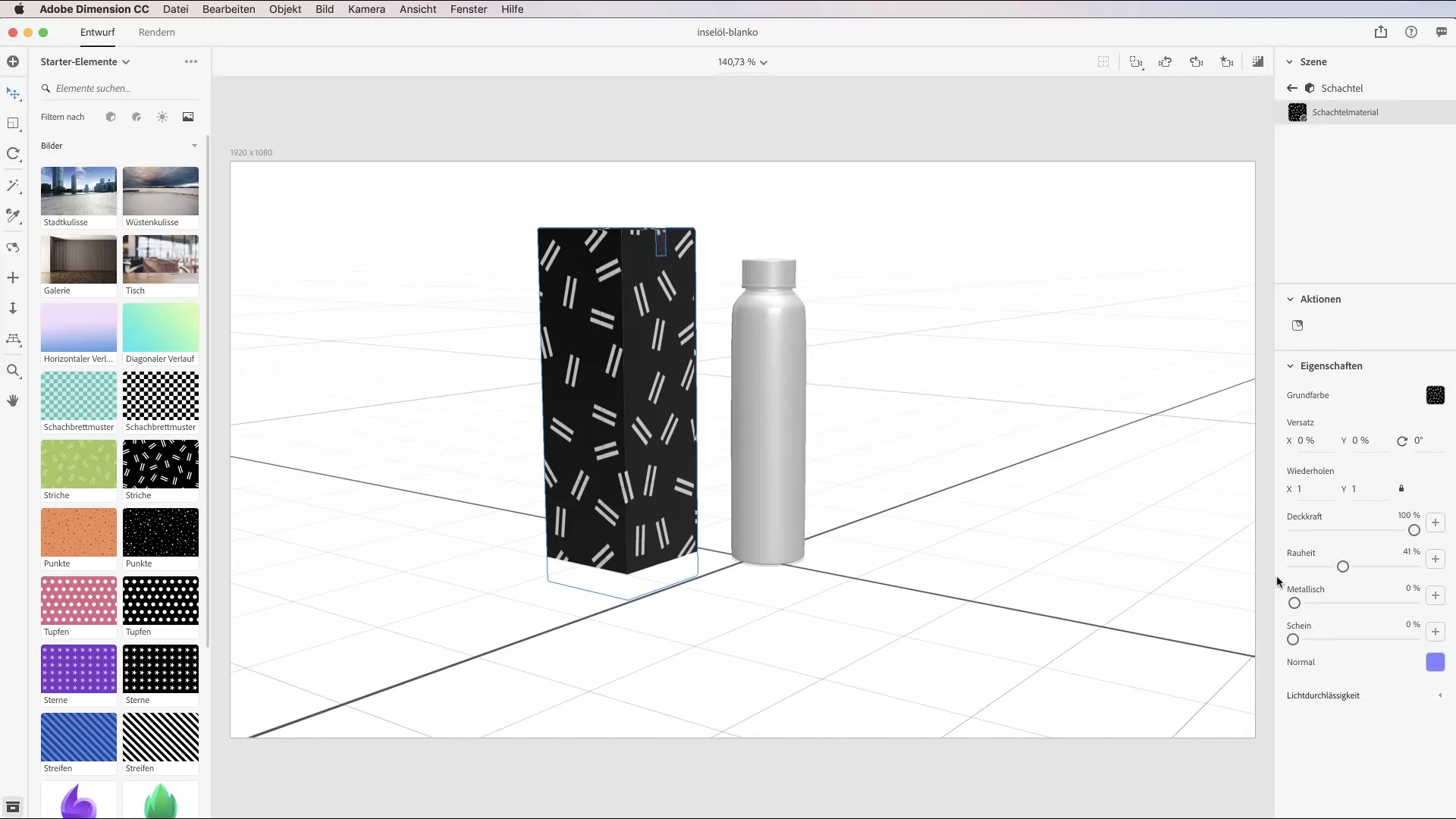Activate the select and move tool

click(13, 93)
